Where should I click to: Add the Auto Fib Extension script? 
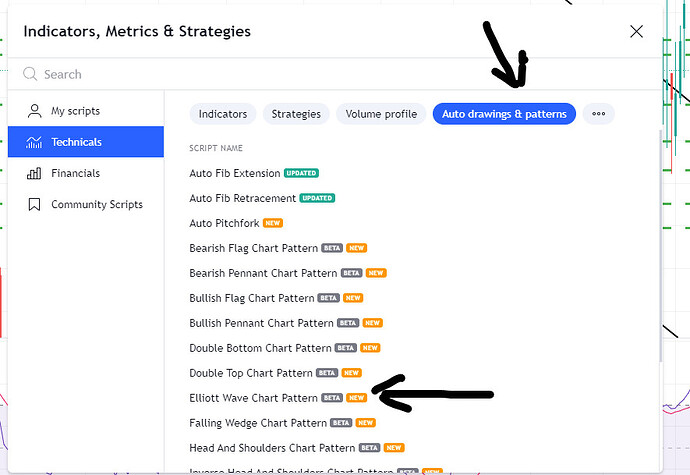235,173
